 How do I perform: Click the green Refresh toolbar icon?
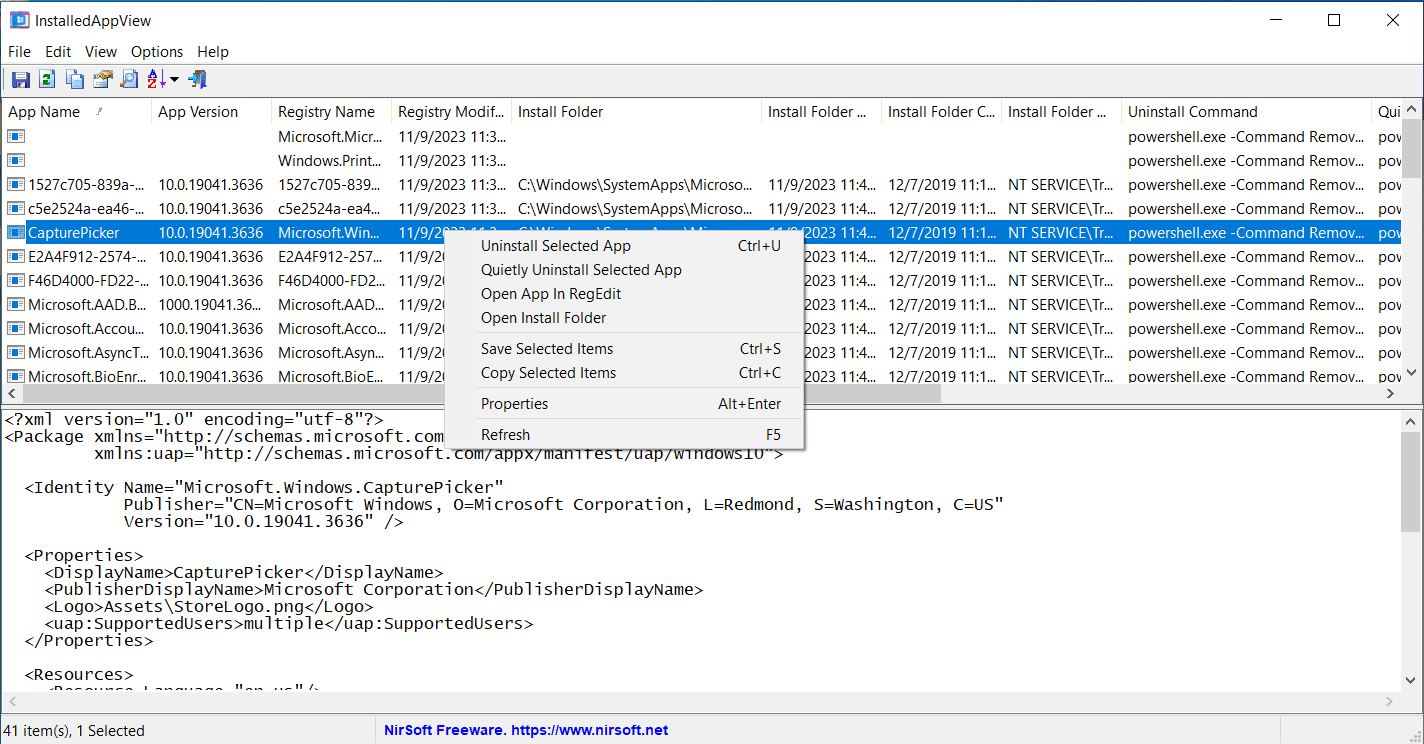coord(47,80)
